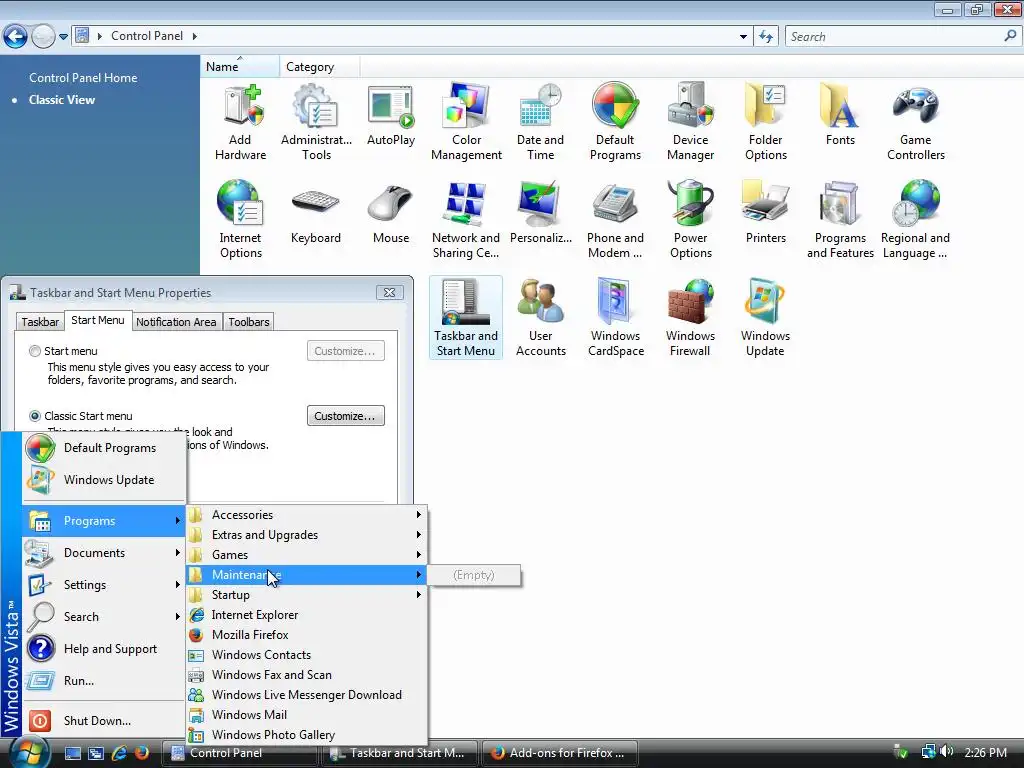1024x768 pixels.
Task: Open Color Management icon
Action: pos(466,123)
